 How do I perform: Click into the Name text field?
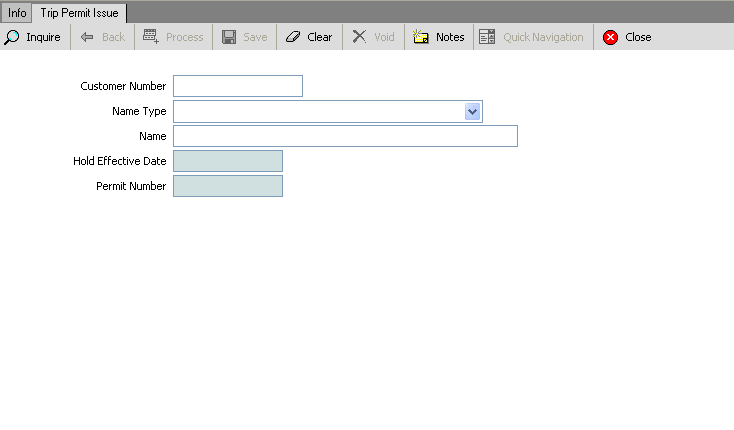tap(345, 136)
